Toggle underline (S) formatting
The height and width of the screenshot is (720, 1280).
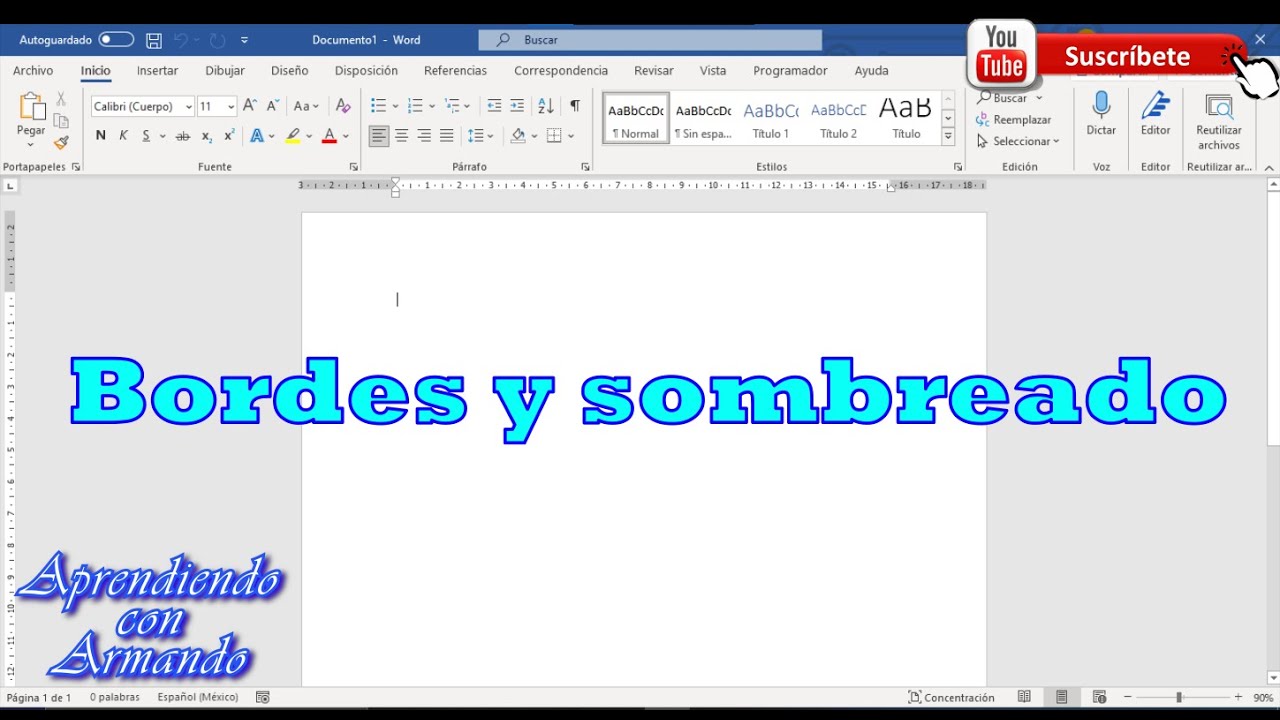point(146,136)
